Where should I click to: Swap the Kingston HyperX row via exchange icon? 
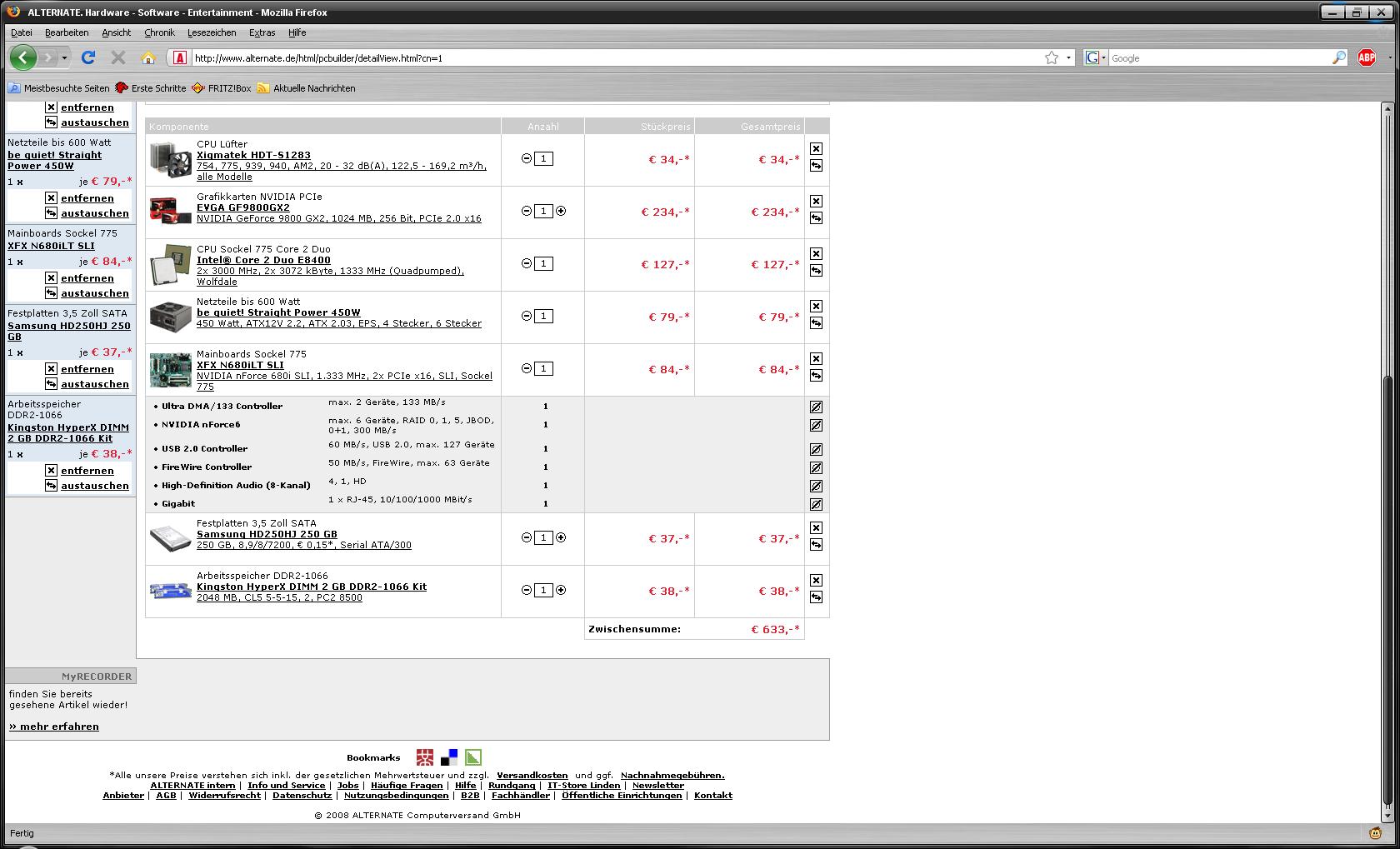click(816, 597)
